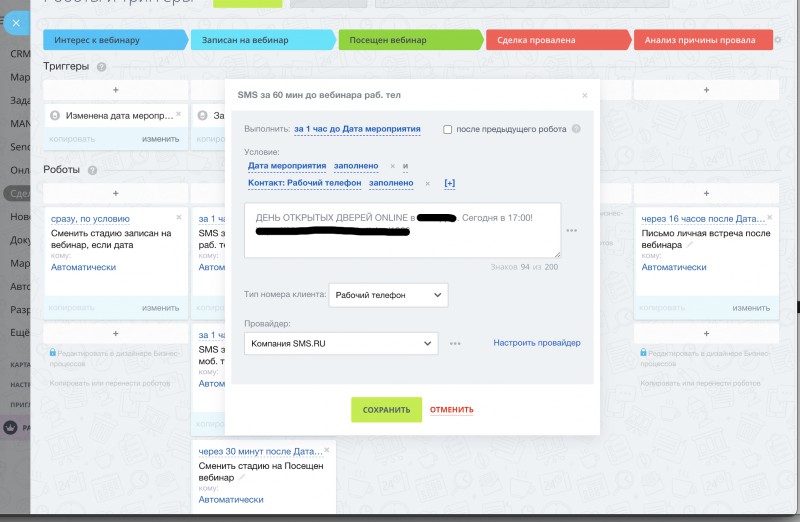Image resolution: width=800 pixels, height=522 pixels.
Task: Enable the 'после предыдущего робота' checkbox
Action: [447, 130]
